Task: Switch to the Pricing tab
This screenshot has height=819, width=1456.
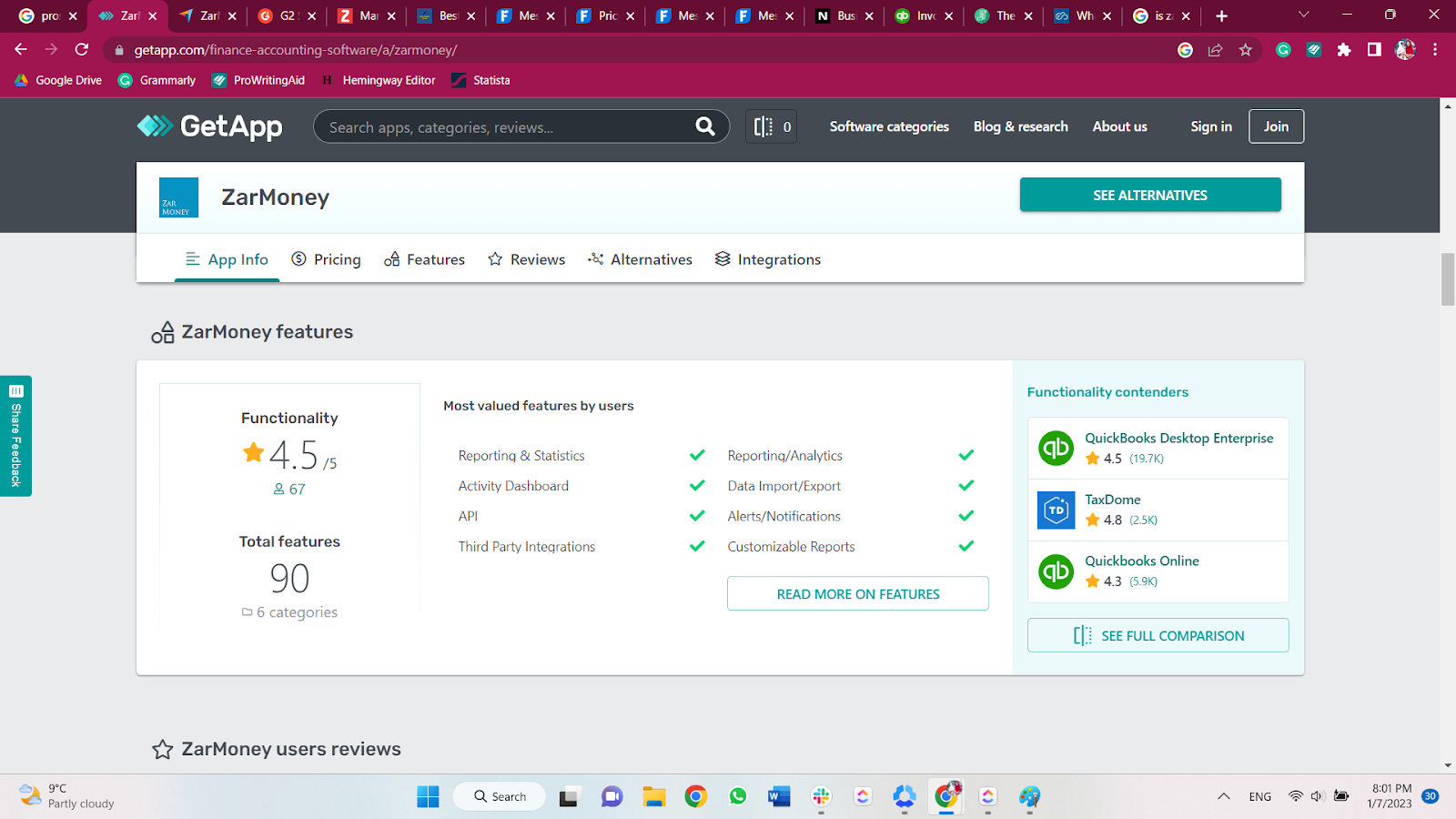Action: click(x=326, y=259)
